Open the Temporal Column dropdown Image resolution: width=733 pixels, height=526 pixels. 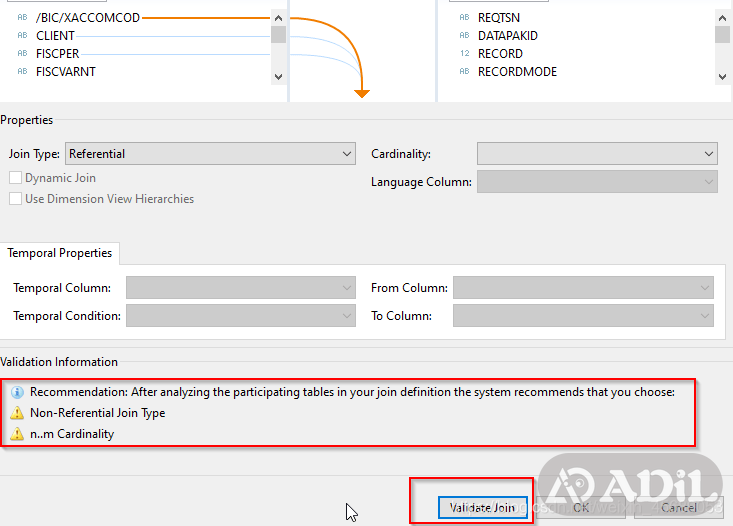[x=241, y=288]
